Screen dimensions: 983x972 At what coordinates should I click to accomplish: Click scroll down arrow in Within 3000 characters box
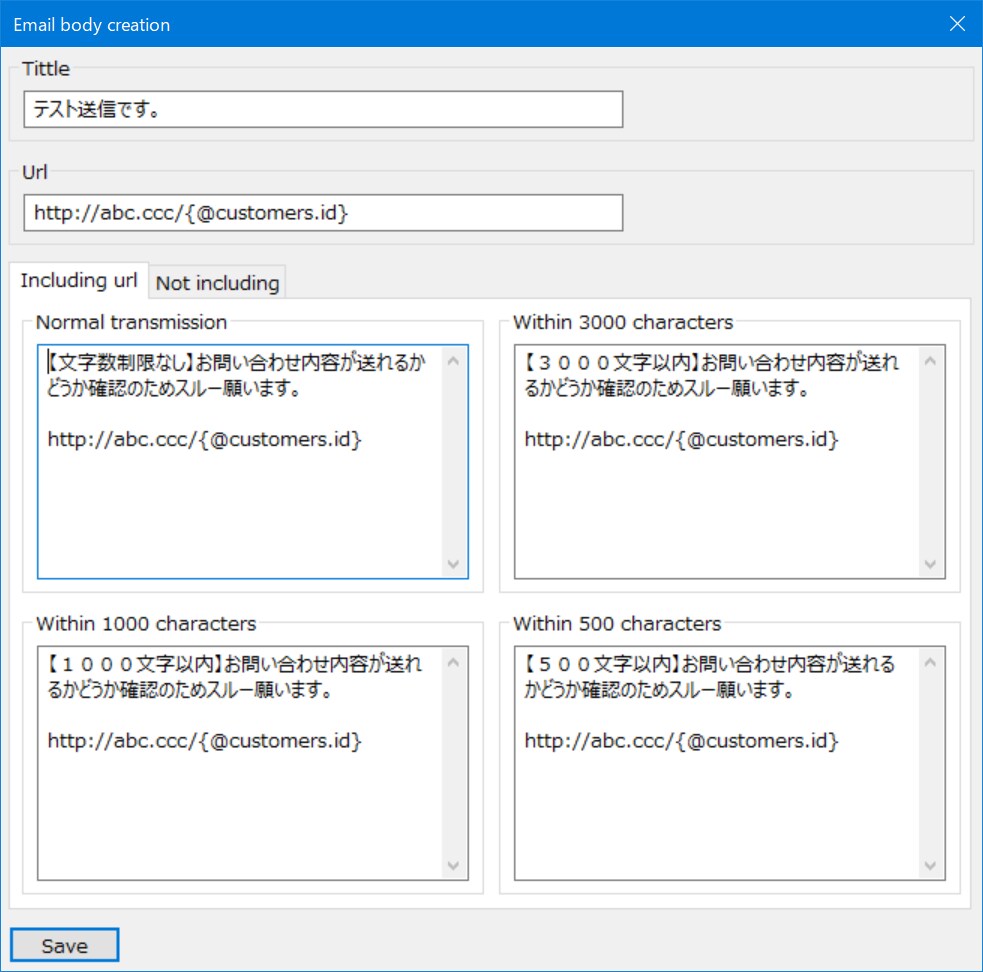click(931, 564)
